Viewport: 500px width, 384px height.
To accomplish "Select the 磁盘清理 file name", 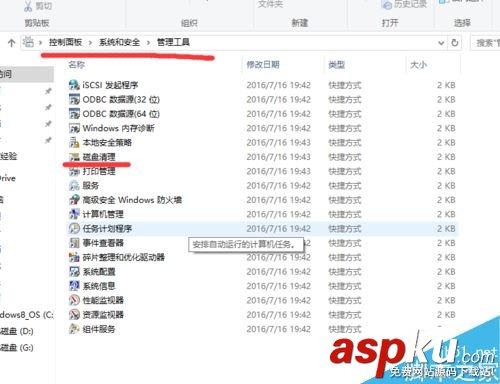I will [99, 157].
